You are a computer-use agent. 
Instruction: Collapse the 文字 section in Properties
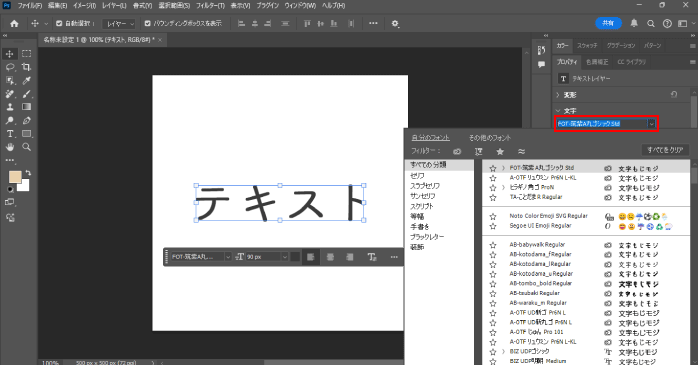(558, 111)
